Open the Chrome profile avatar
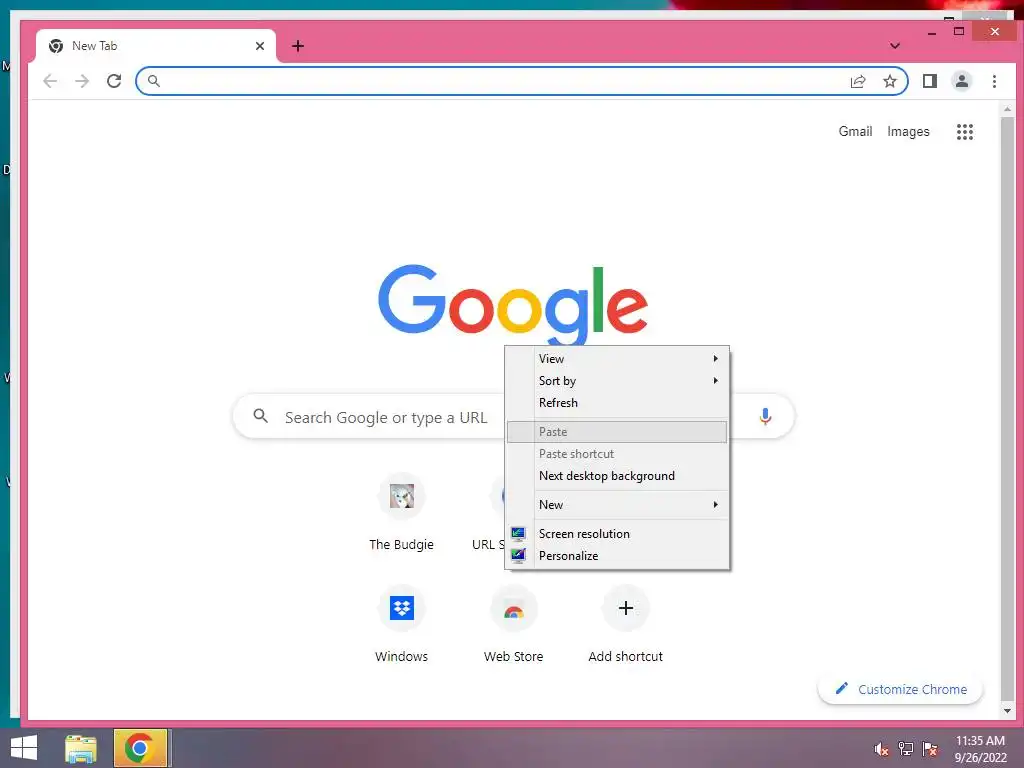 (x=962, y=81)
